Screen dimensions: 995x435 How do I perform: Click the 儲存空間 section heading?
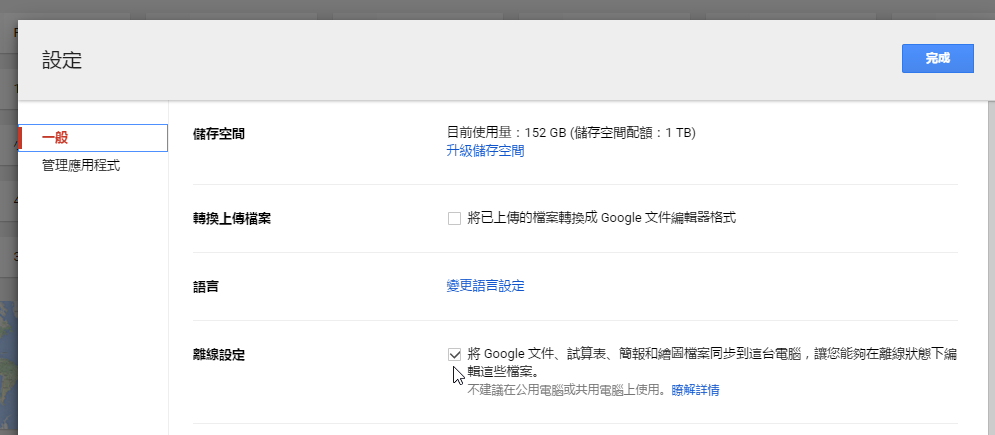click(x=219, y=133)
